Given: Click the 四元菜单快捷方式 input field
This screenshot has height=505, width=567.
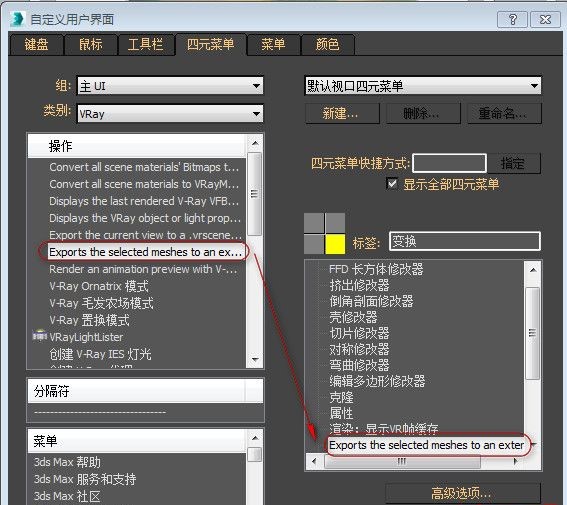Looking at the screenshot, I should click(x=449, y=163).
